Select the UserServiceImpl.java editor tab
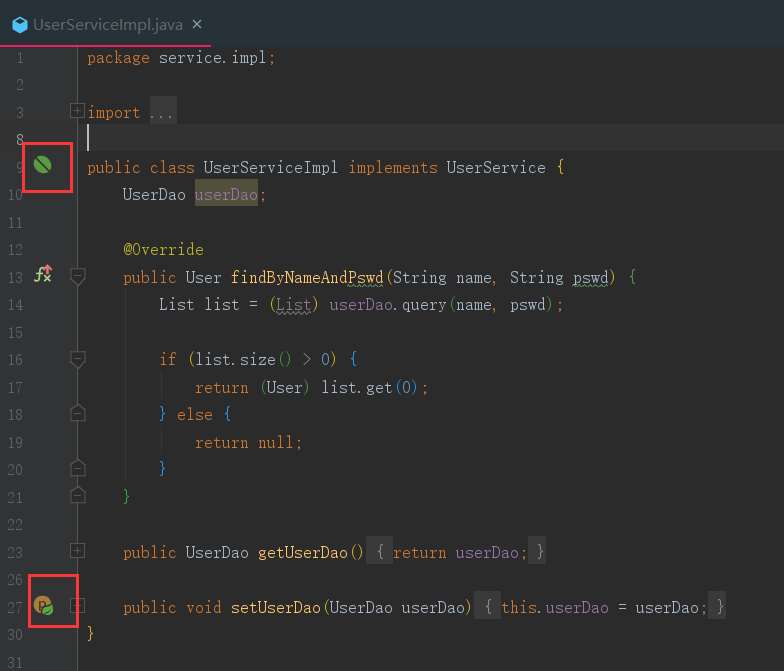The width and height of the screenshot is (784, 671). [x=106, y=24]
